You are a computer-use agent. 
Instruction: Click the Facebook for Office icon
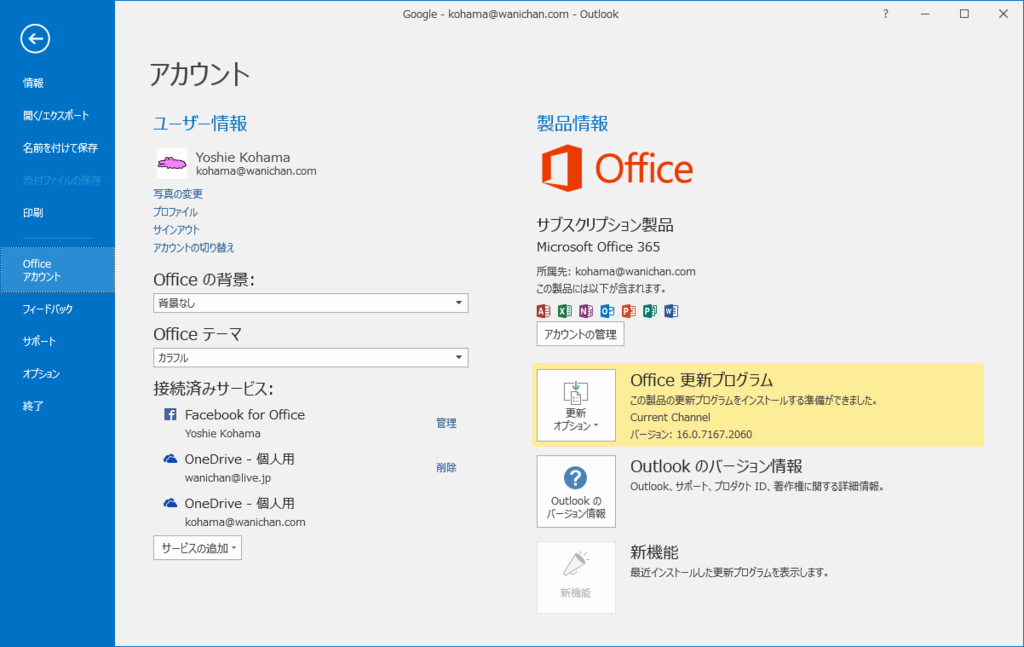point(170,415)
